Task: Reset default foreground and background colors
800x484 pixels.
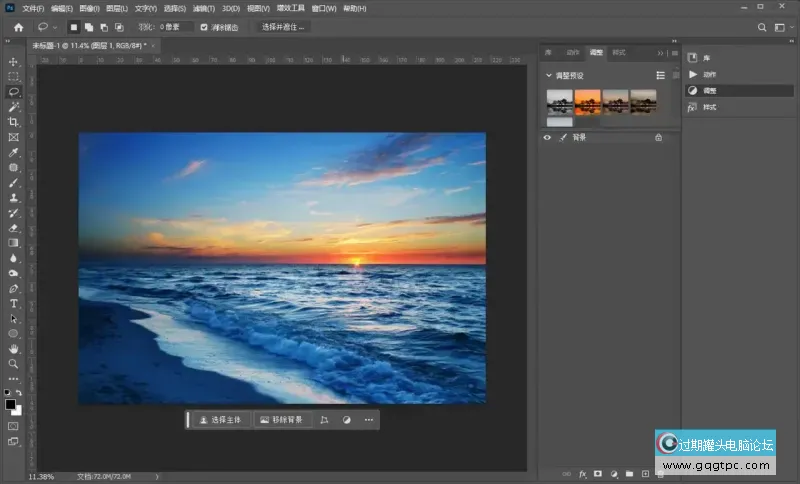Action: pos(7,392)
